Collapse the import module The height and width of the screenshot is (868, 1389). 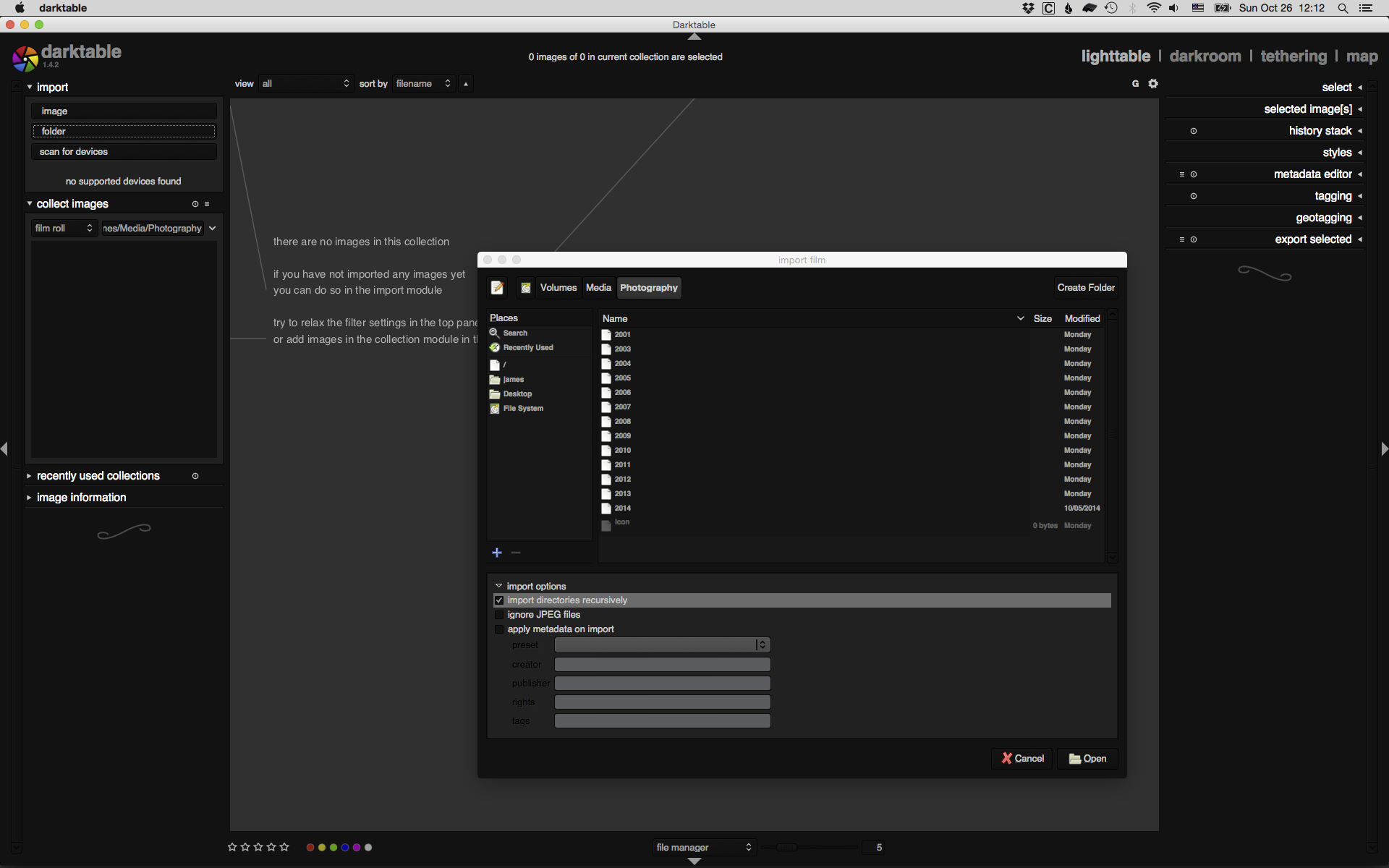point(30,87)
